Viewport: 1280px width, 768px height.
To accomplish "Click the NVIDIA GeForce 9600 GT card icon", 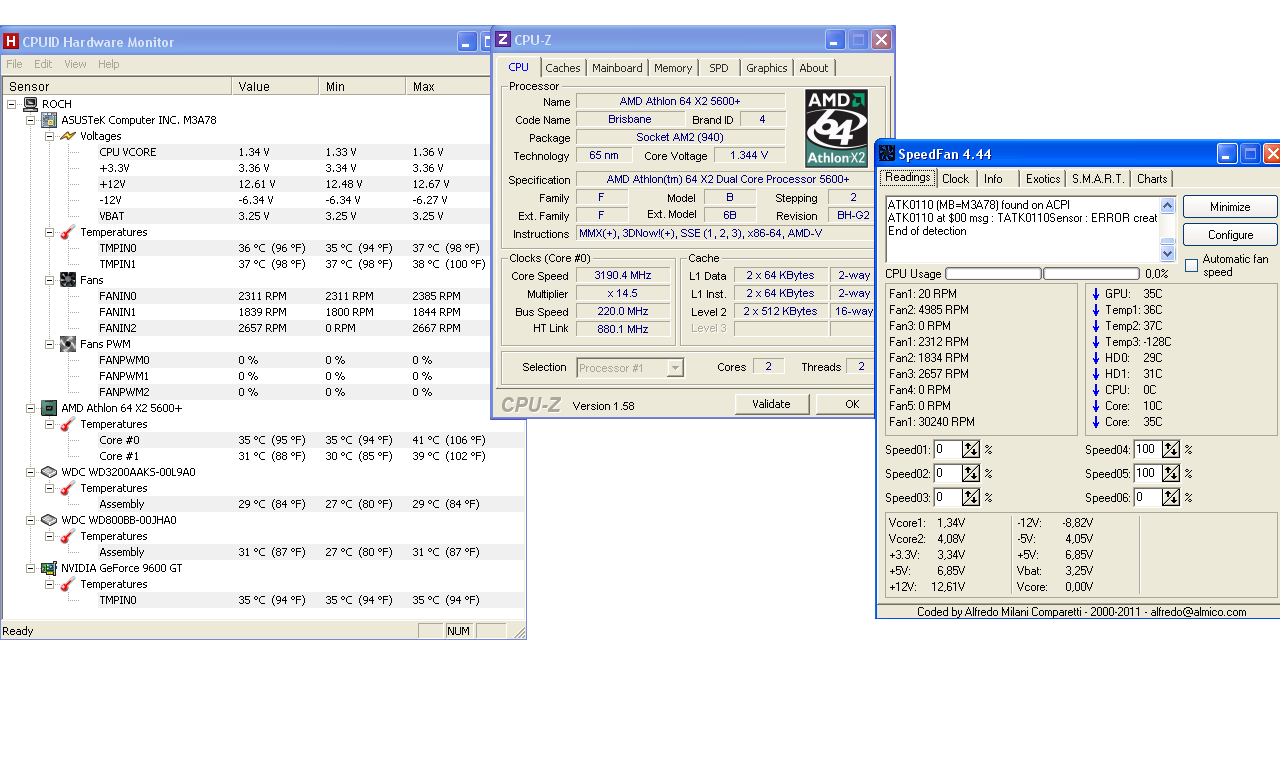I will point(49,568).
